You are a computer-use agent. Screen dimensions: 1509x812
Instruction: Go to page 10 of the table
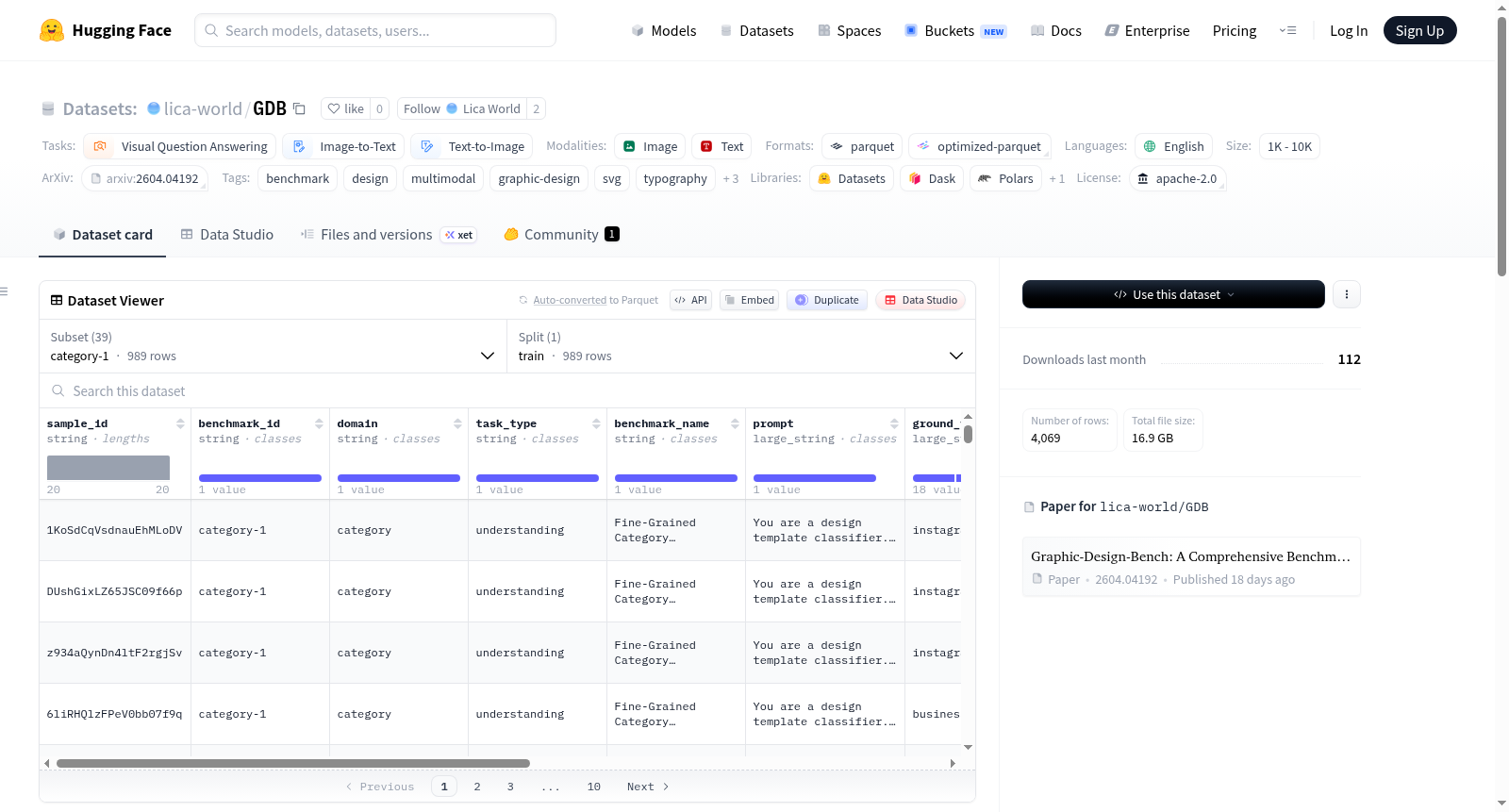tap(593, 787)
